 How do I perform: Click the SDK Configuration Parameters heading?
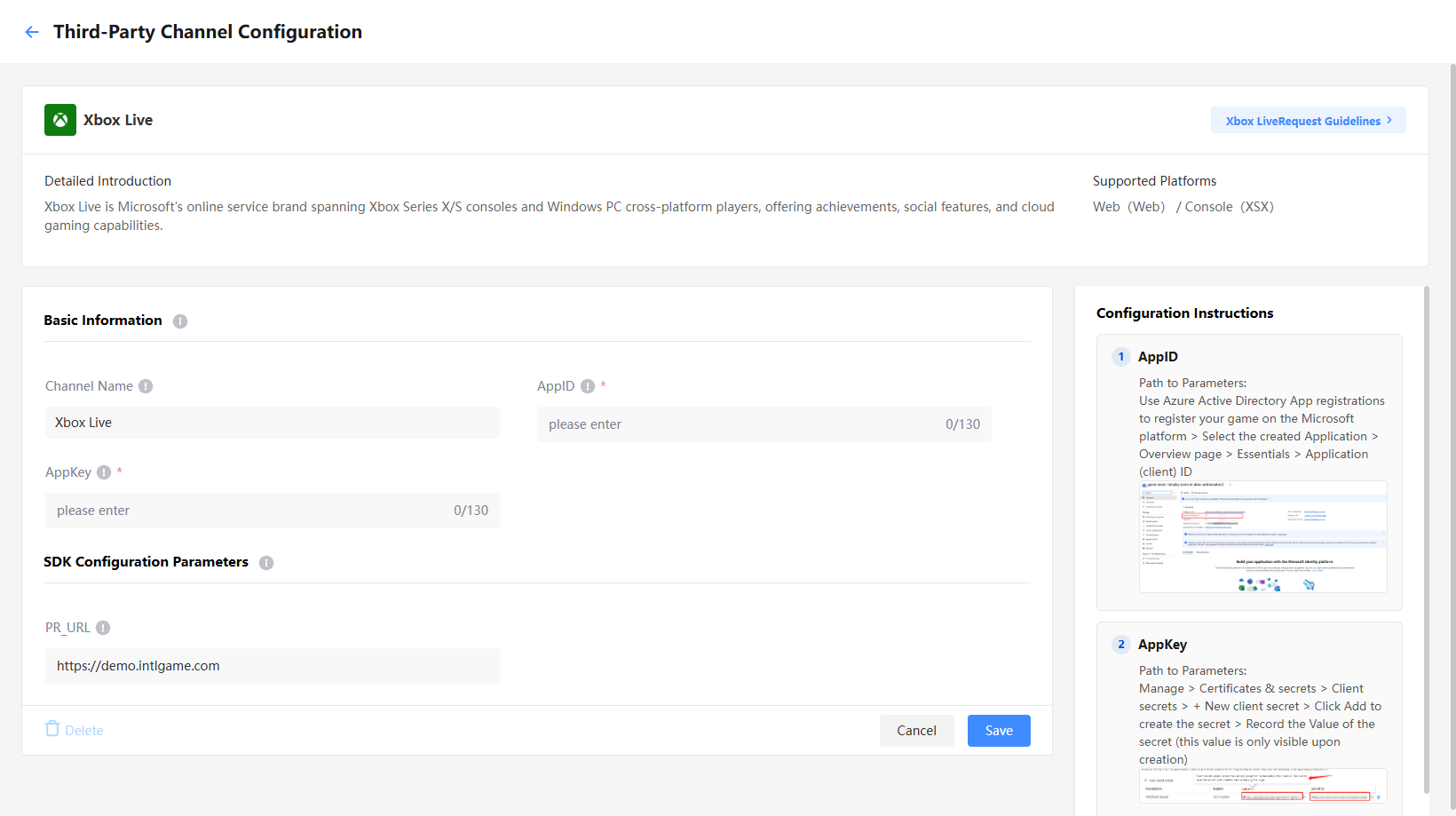coord(146,562)
